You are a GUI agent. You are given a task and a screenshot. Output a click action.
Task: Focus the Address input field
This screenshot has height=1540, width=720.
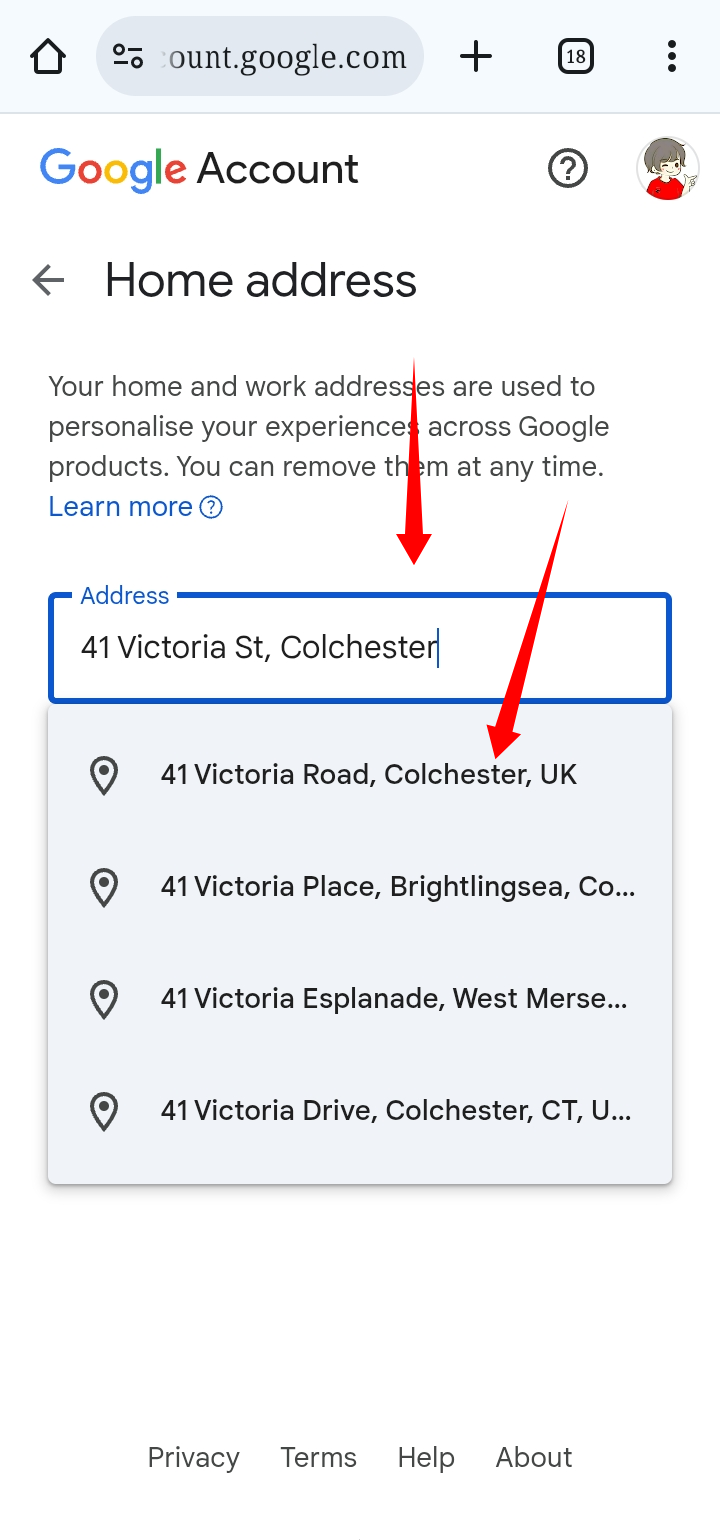(360, 648)
